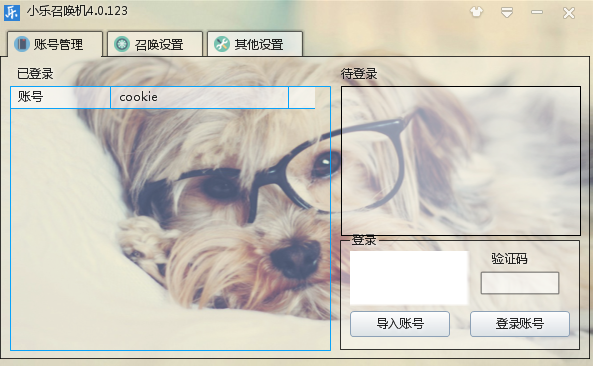
Task: Click the captcha image box in 登录 group
Action: tap(409, 278)
